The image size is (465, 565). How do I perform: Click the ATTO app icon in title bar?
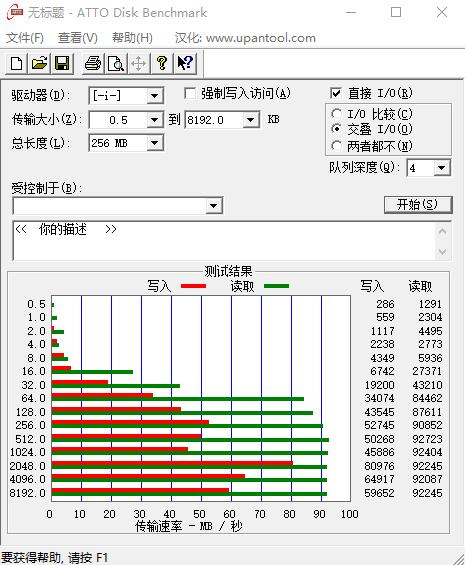pos(14,13)
